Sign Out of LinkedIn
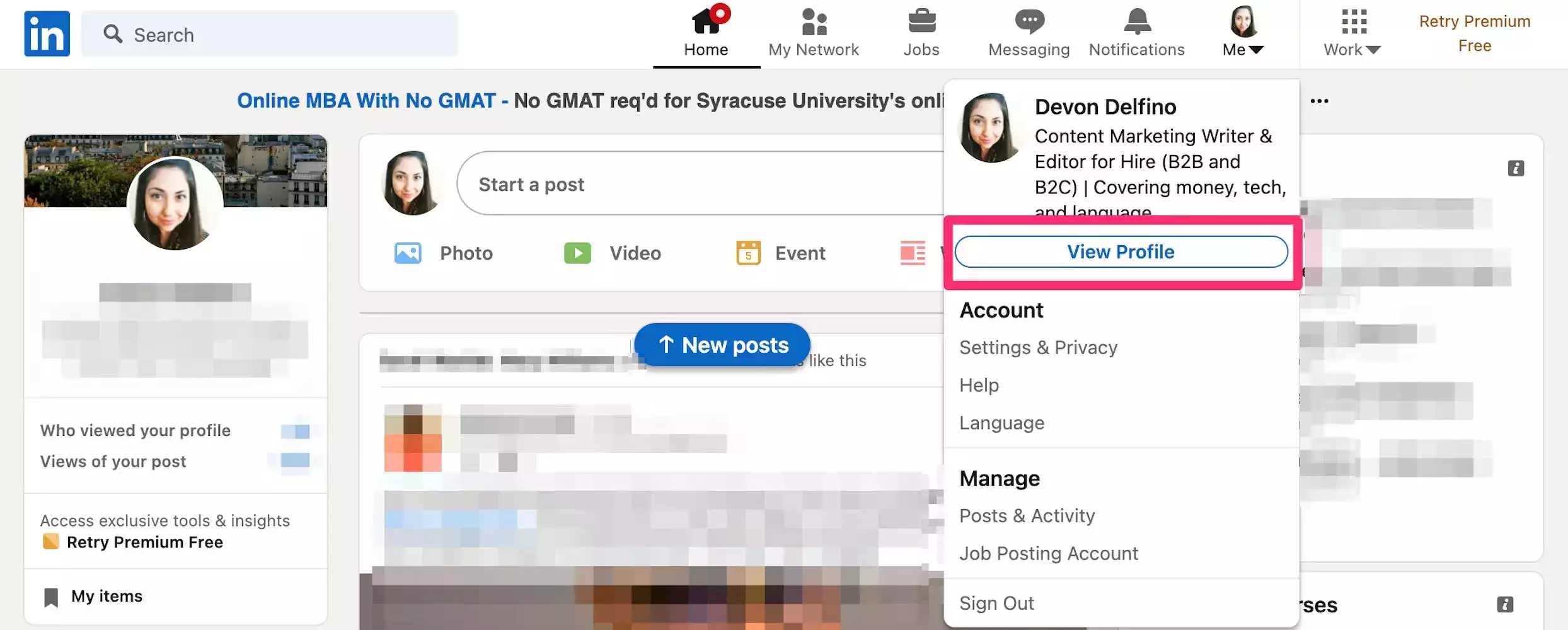 [996, 603]
